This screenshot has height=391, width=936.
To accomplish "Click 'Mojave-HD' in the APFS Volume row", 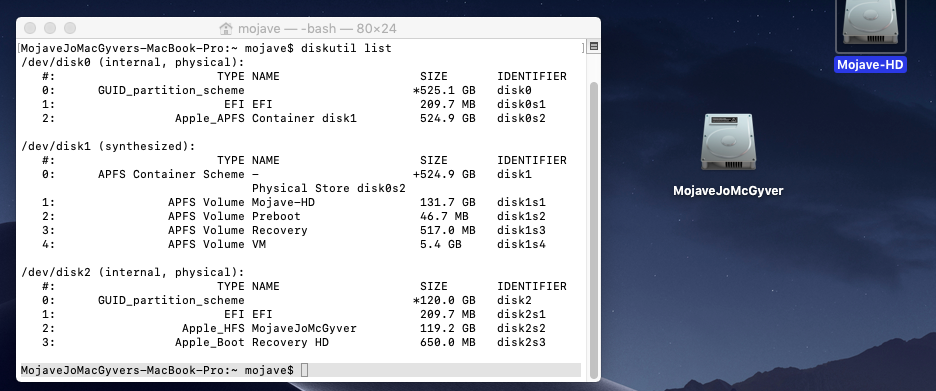I will click(x=283, y=202).
